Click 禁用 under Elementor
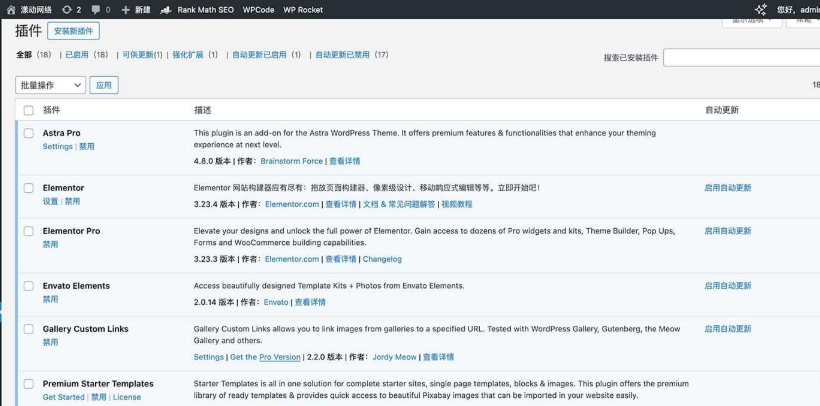820x406 pixels. coord(72,201)
